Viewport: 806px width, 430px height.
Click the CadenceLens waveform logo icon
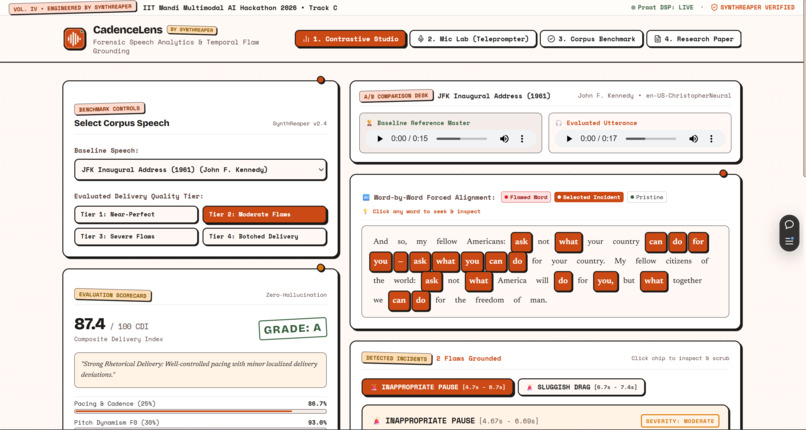pyautogui.click(x=75, y=39)
